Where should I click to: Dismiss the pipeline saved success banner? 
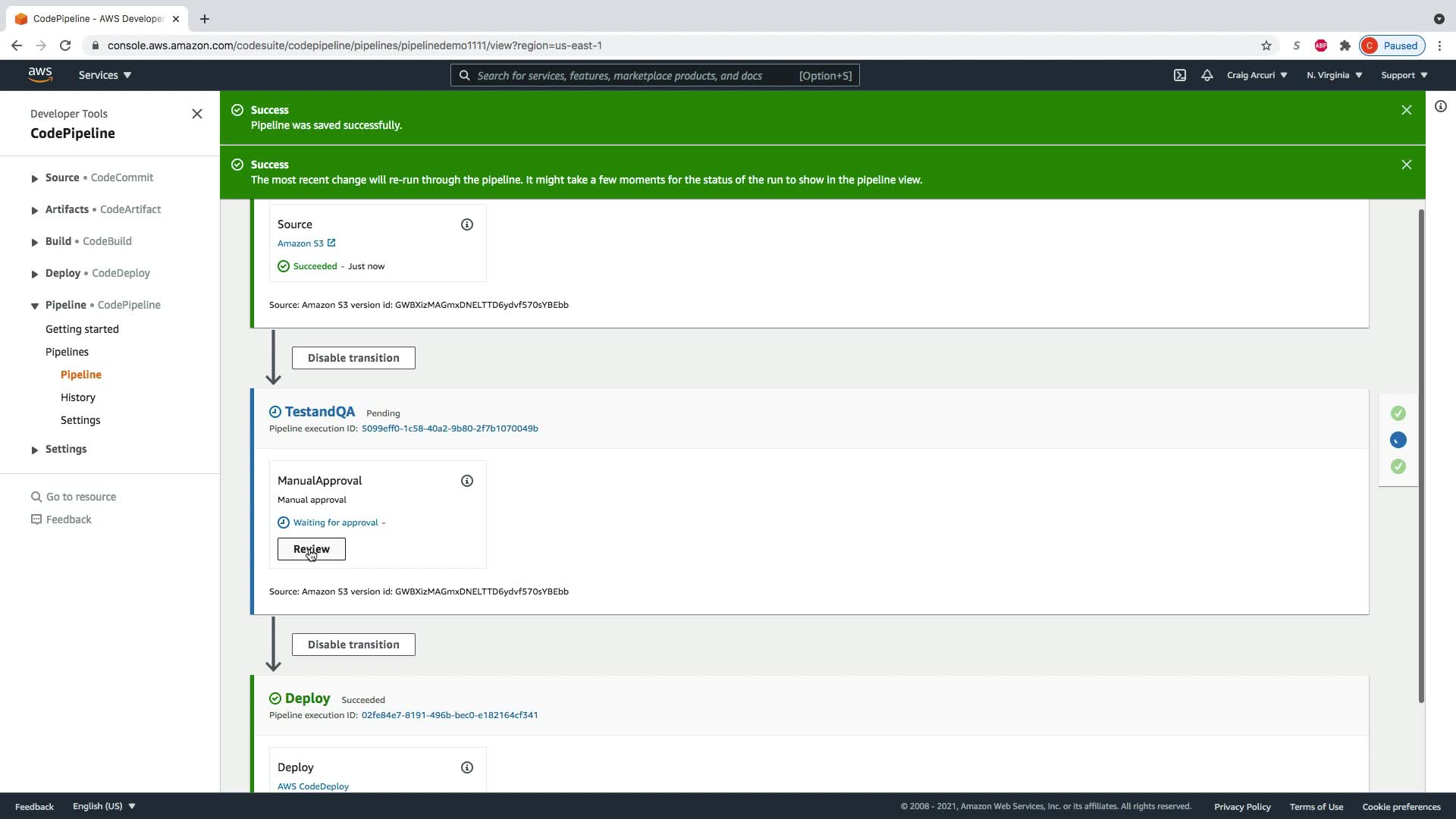1407,110
